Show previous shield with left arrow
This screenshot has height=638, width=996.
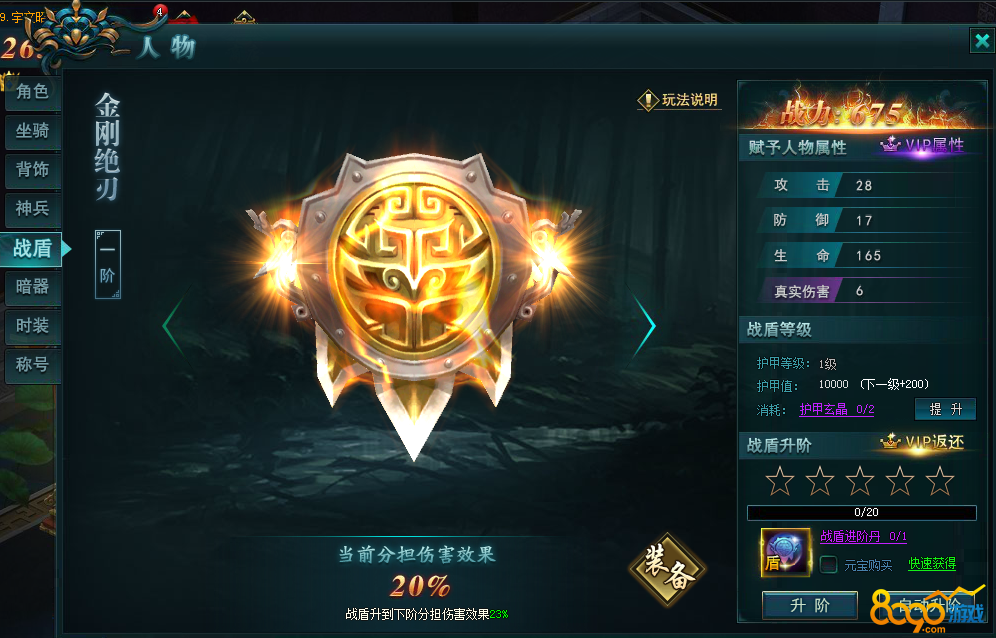tap(173, 325)
